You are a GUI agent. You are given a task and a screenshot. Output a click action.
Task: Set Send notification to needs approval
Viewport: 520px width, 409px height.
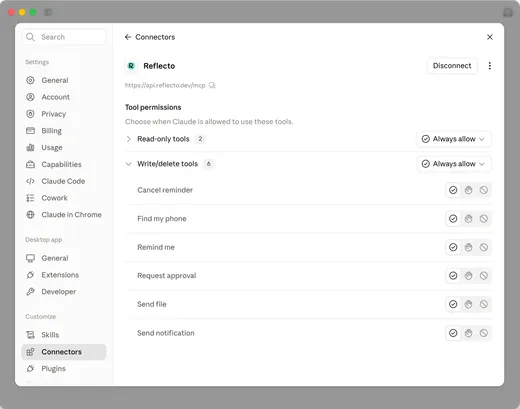coord(468,333)
